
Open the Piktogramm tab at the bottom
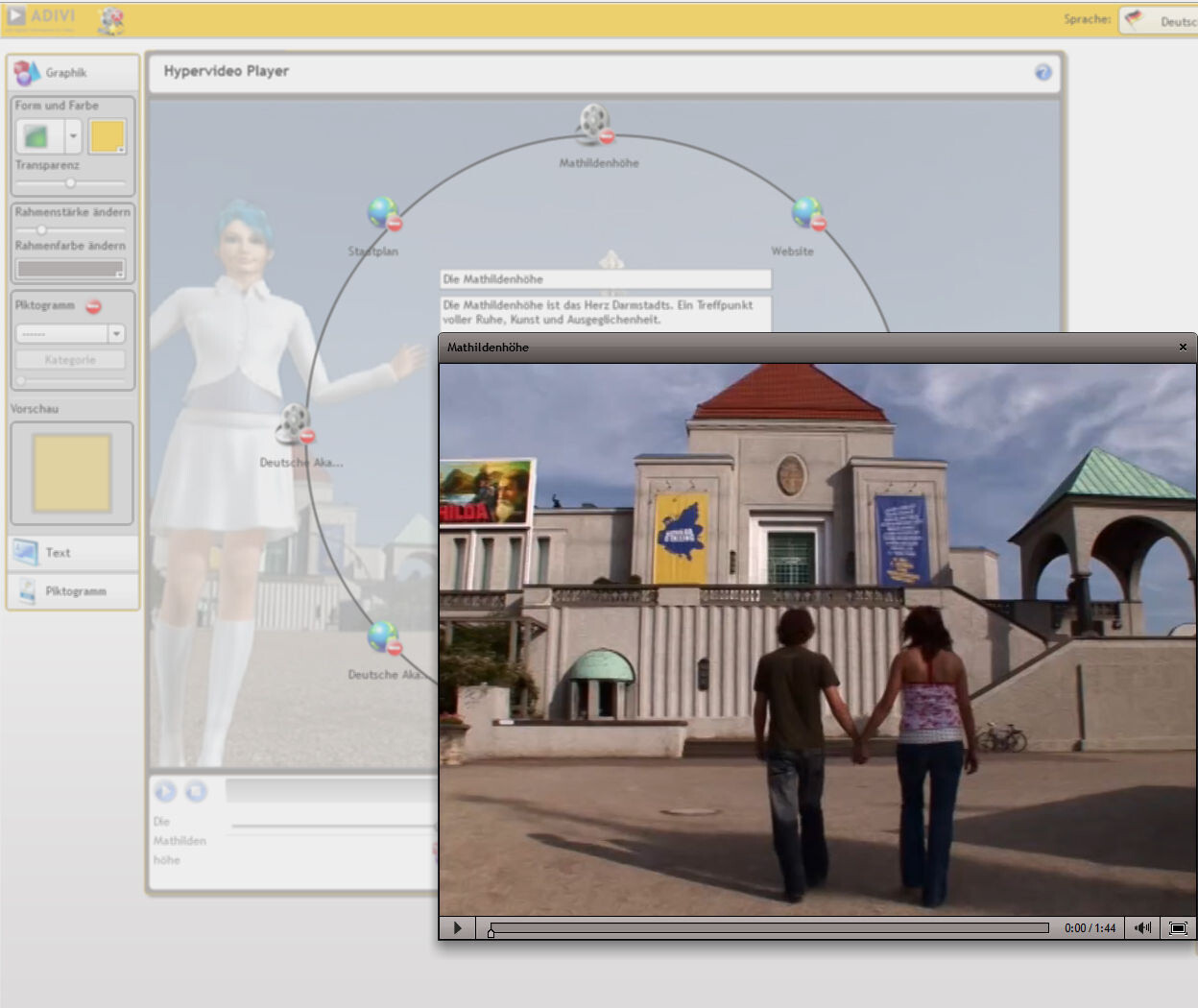[x=73, y=591]
